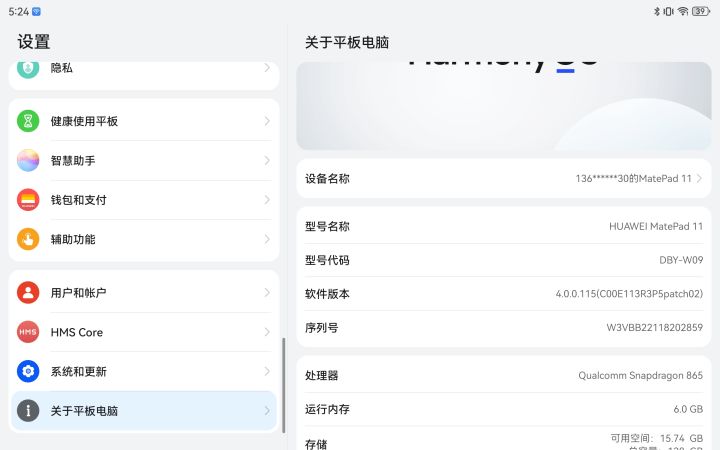Viewport: 720px width, 450px height.
Task: Select the 钱包和支付 menu entry
Action: click(x=144, y=200)
